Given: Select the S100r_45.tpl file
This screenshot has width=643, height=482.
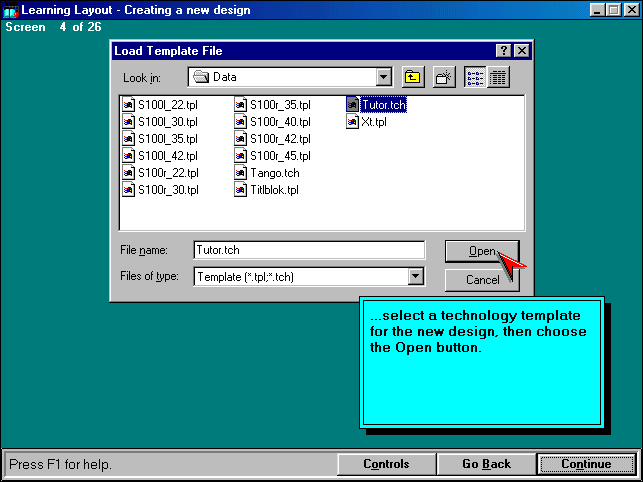Looking at the screenshot, I should pos(279,156).
